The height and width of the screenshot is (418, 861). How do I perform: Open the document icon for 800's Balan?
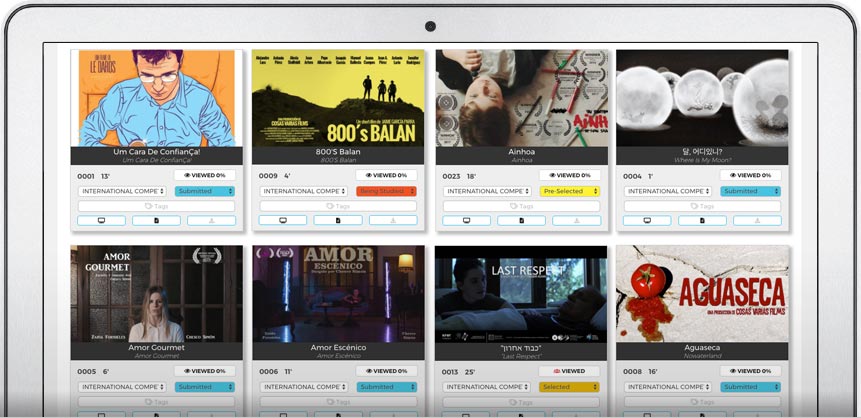(x=338, y=220)
